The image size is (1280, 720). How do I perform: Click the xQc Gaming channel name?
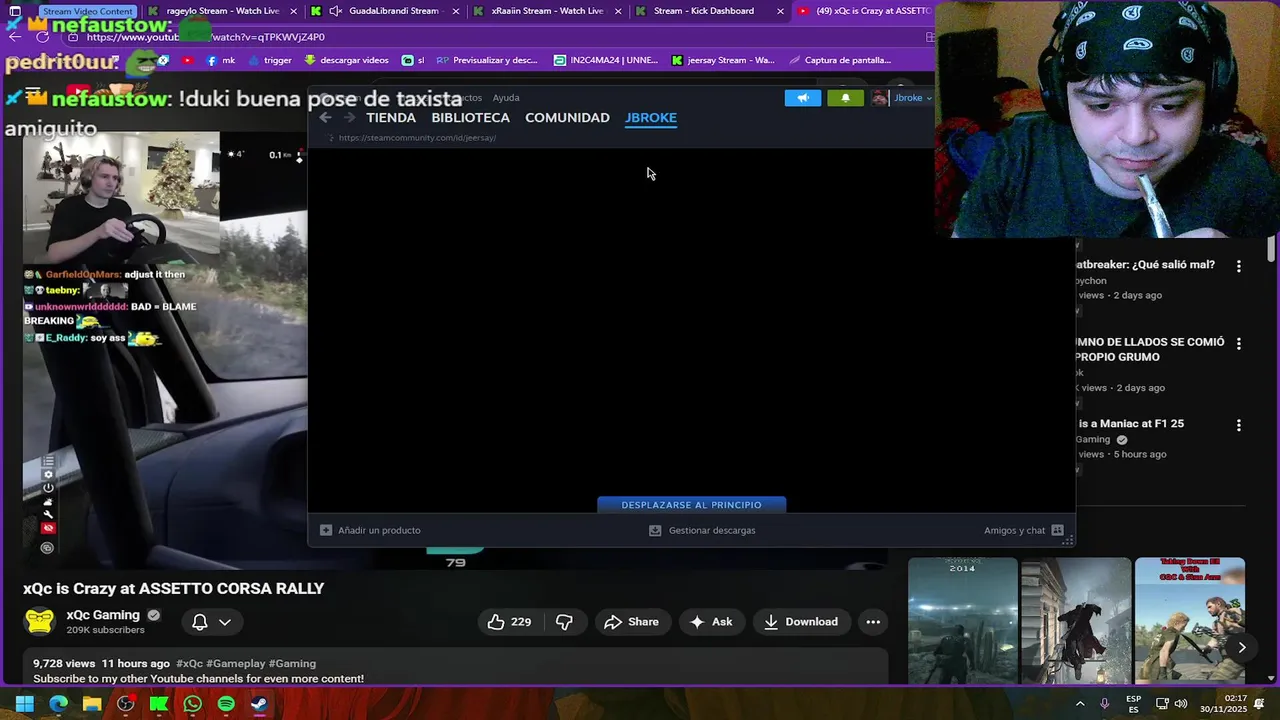click(103, 615)
